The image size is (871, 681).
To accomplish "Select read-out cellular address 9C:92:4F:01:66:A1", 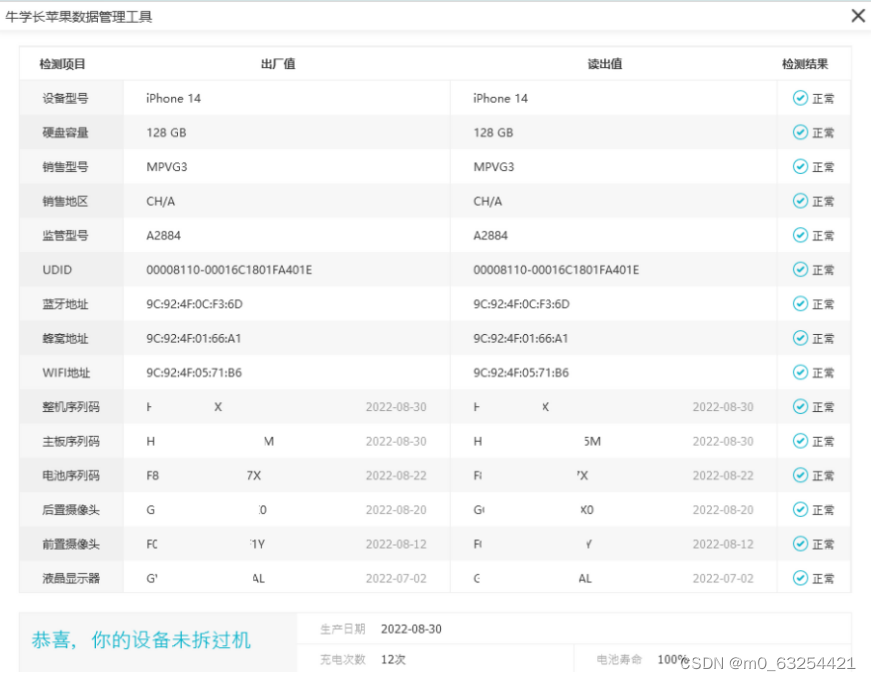I will [x=520, y=338].
